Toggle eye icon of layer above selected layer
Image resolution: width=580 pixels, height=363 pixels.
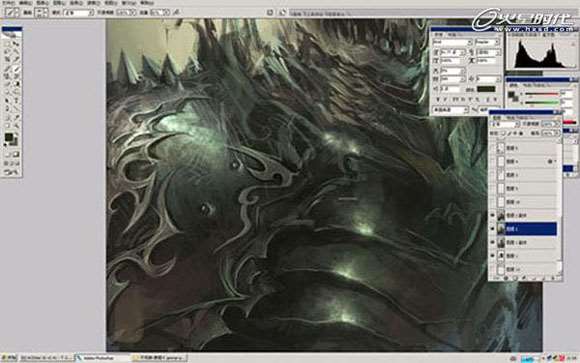pos(492,215)
